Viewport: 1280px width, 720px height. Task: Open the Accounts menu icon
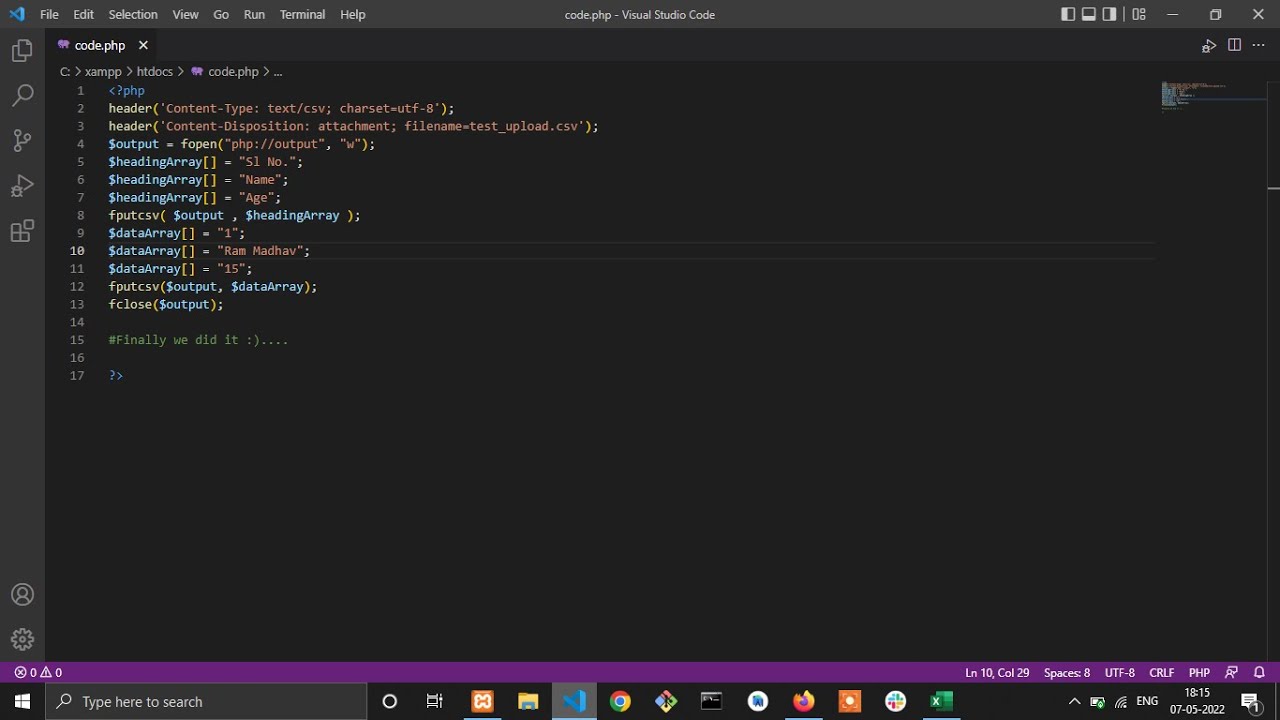[x=22, y=595]
